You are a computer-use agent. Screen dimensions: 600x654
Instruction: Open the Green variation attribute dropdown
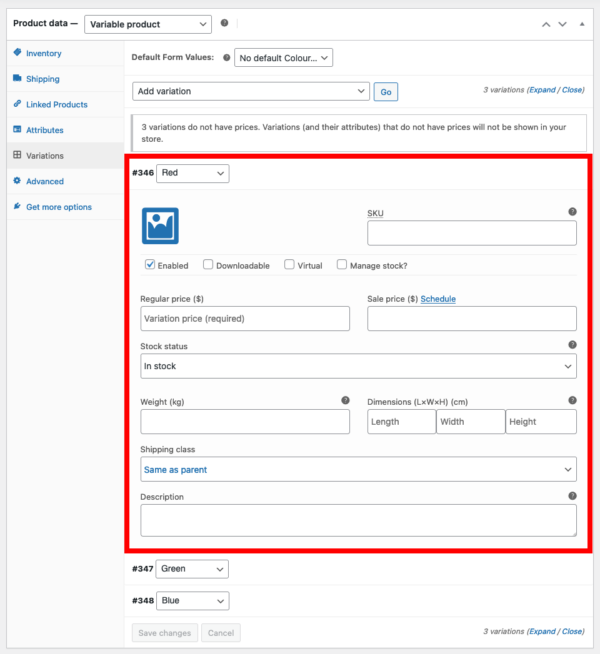tap(193, 569)
